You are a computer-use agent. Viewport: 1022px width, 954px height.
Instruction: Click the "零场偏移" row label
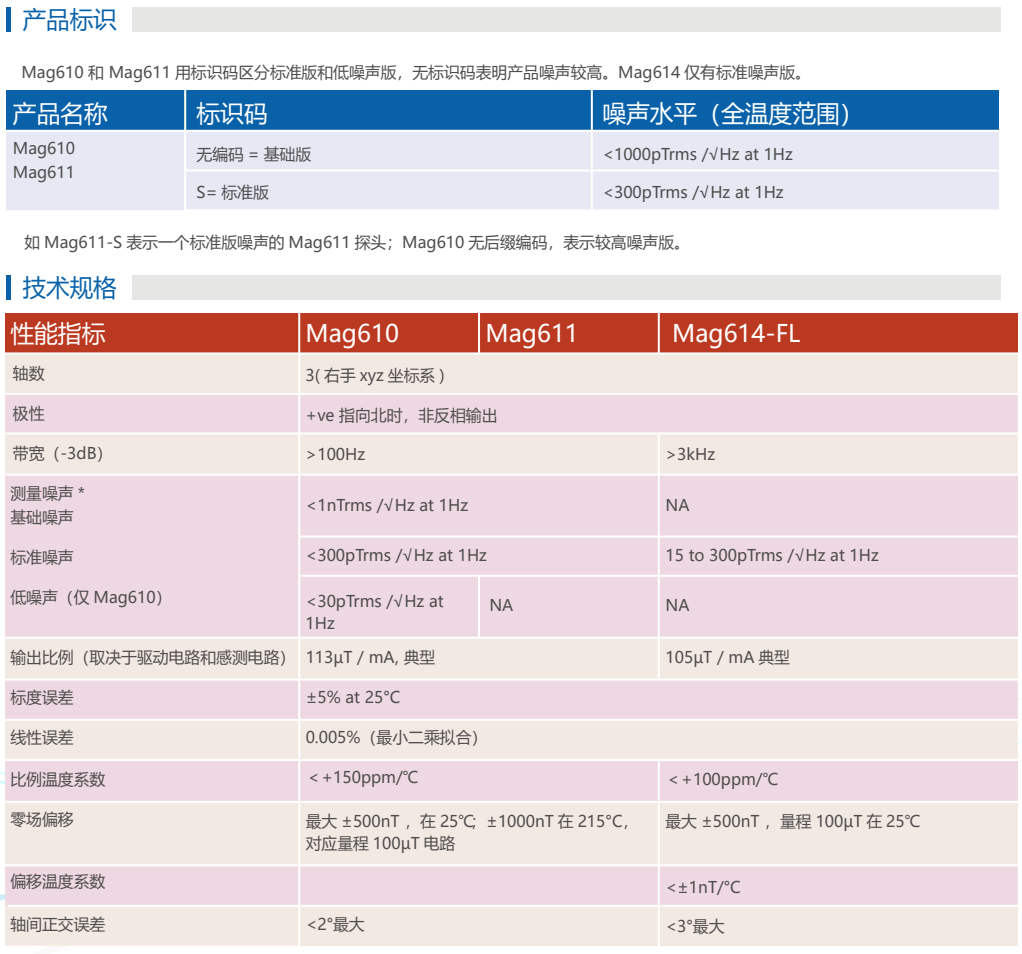point(42,820)
